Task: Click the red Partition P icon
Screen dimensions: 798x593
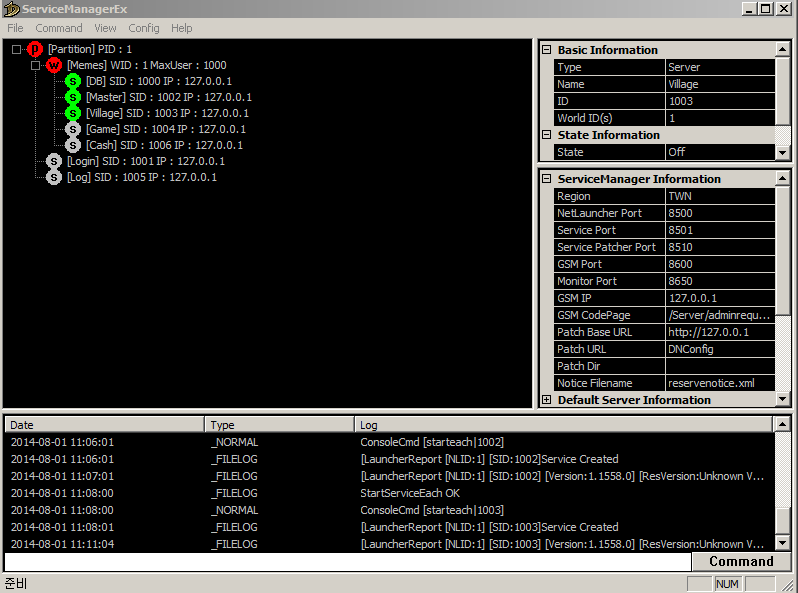Action: coord(35,49)
